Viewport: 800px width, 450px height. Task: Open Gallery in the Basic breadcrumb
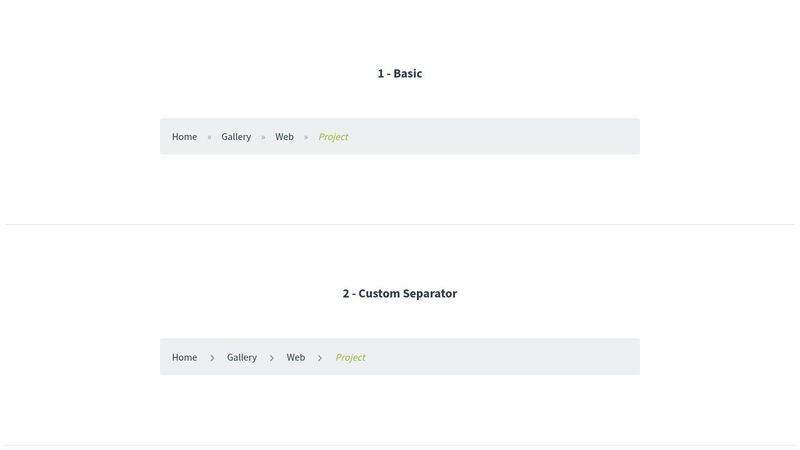click(x=236, y=137)
